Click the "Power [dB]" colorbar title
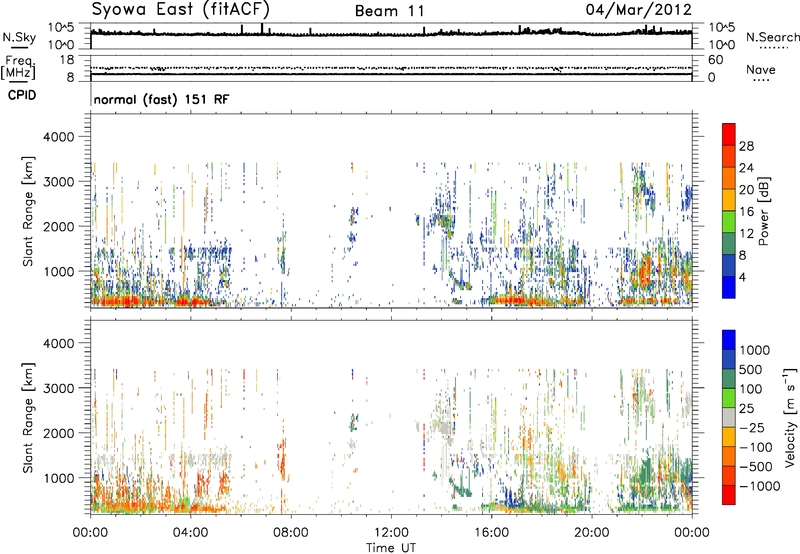The width and height of the screenshot is (800, 554). click(763, 211)
